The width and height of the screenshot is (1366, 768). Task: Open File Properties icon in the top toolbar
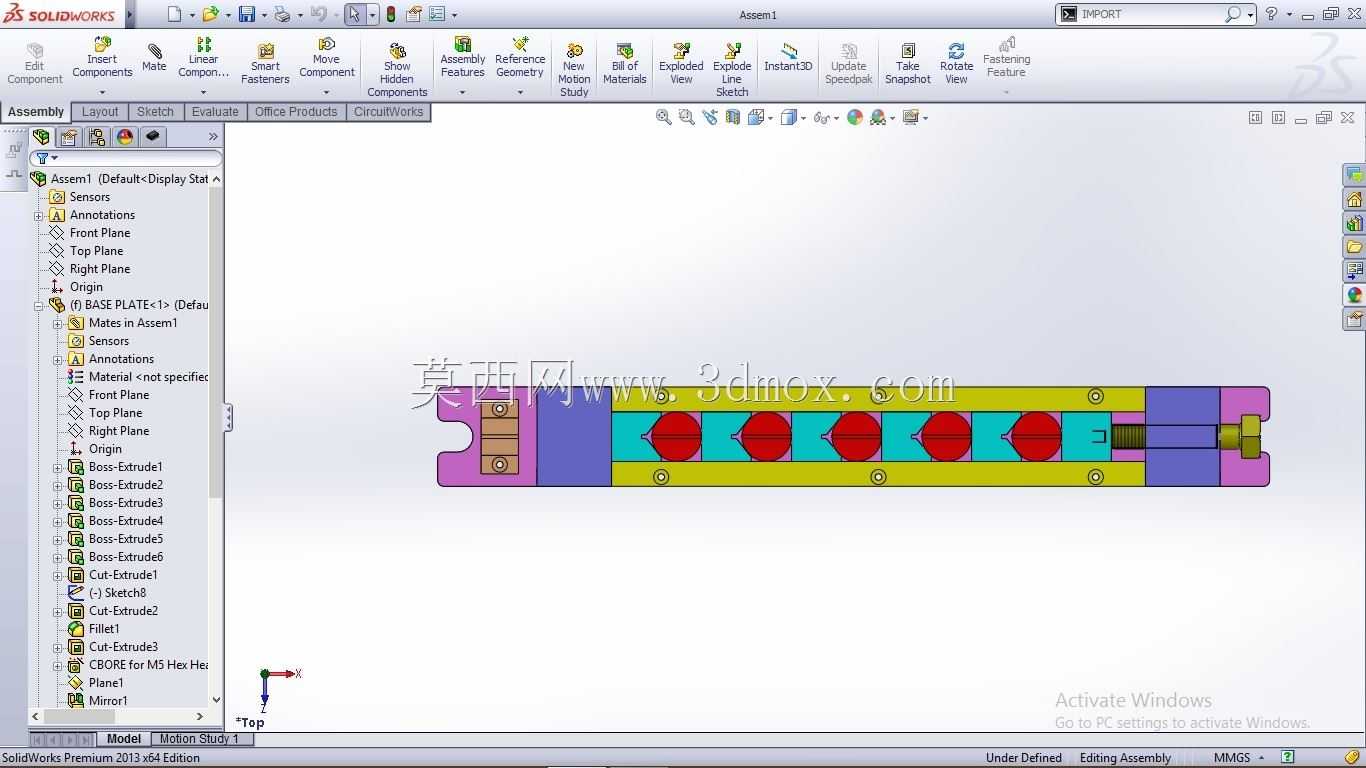point(413,14)
